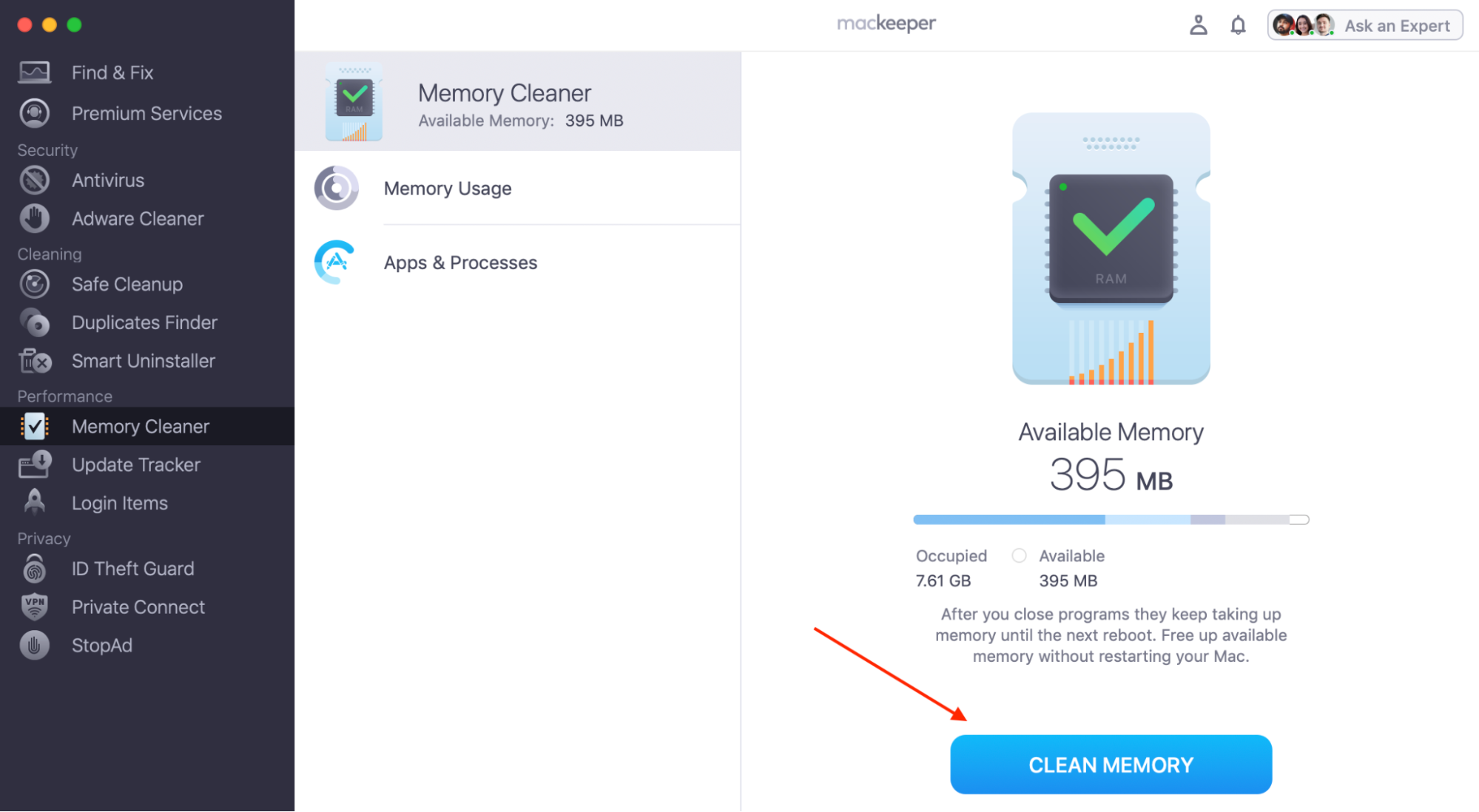Open the Apps & Processes section
The height and width of the screenshot is (812, 1479).
pos(518,263)
